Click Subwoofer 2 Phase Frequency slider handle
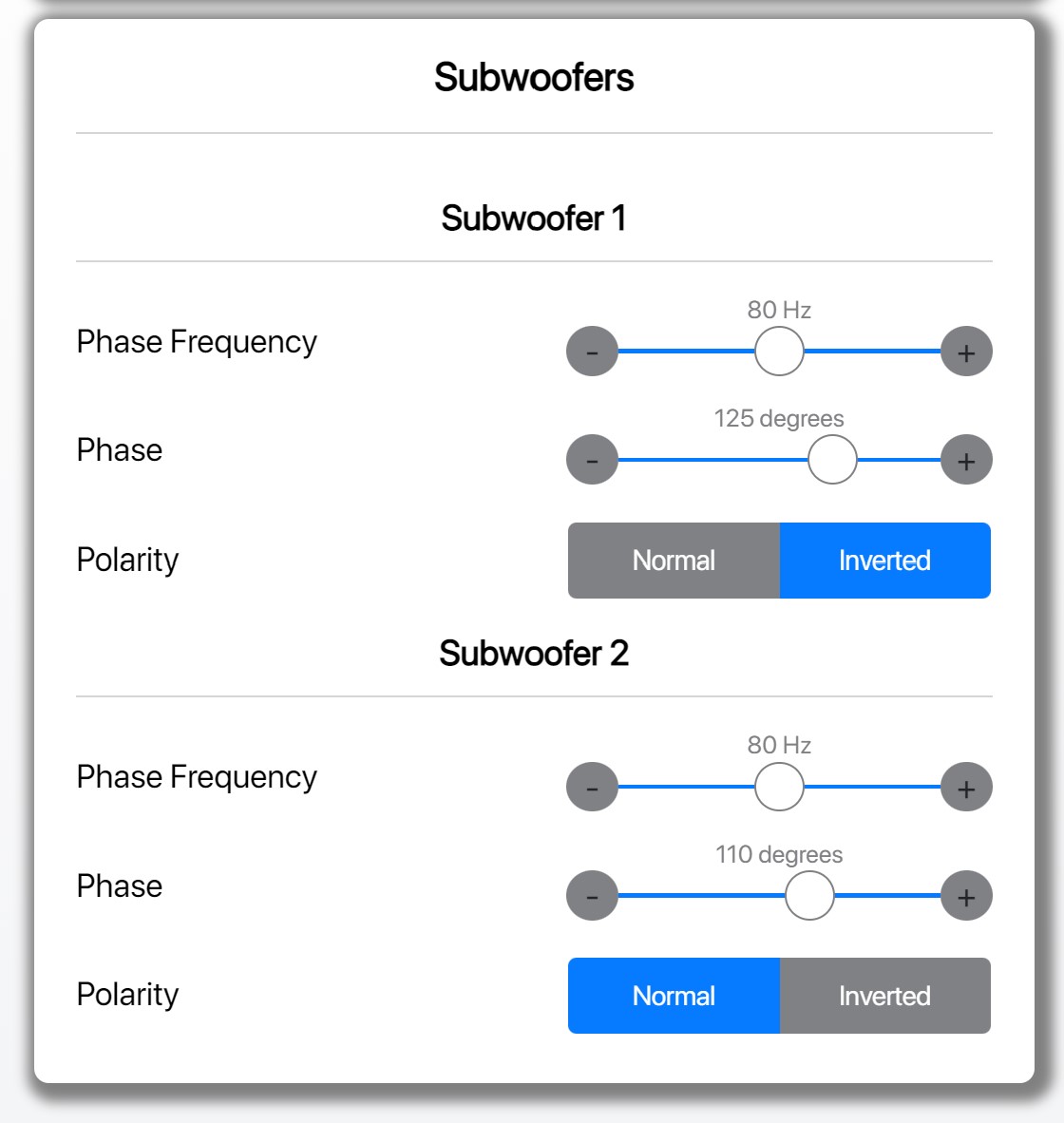The height and width of the screenshot is (1123, 1064). coord(779,787)
